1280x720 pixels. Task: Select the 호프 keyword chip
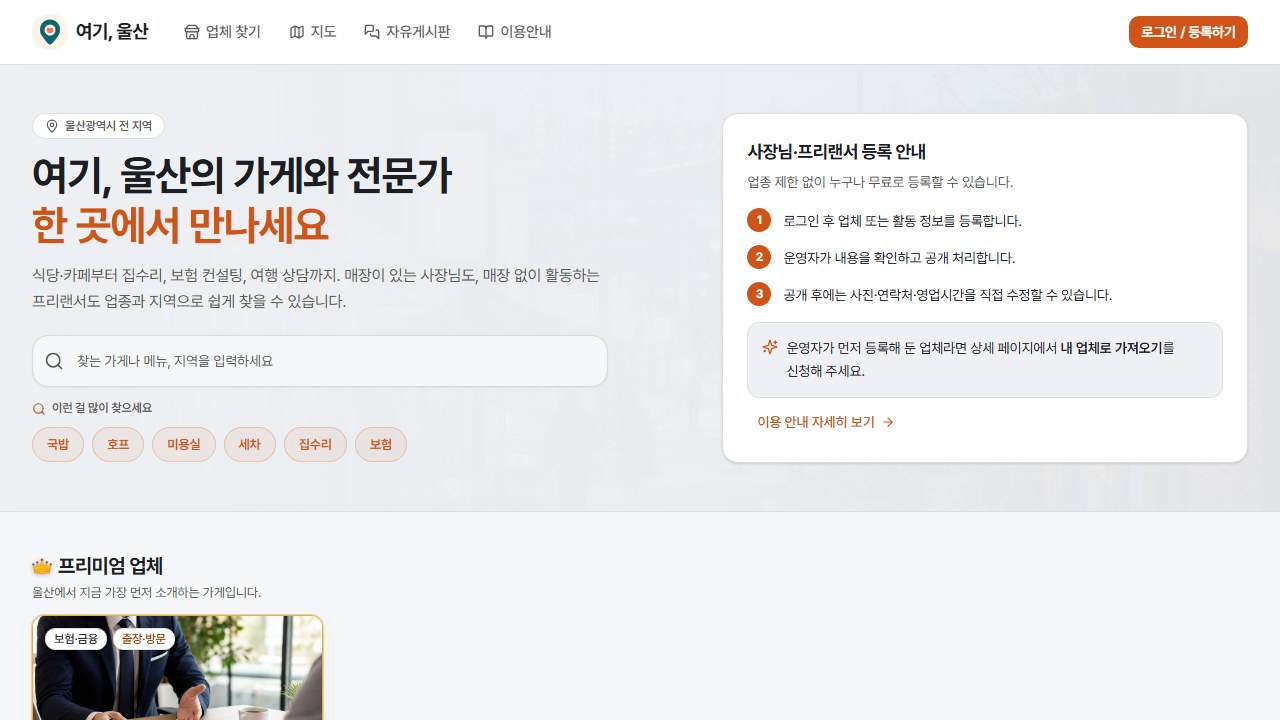pyautogui.click(x=118, y=445)
